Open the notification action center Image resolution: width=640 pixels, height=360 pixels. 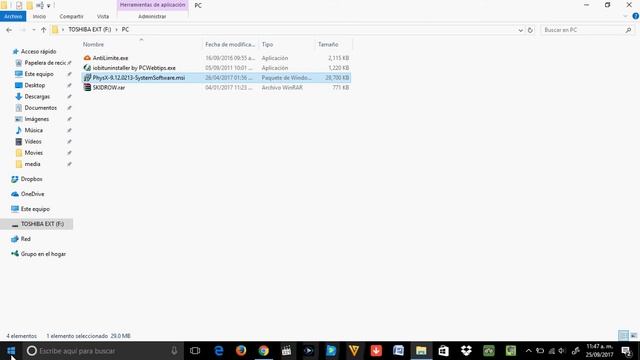(627, 351)
